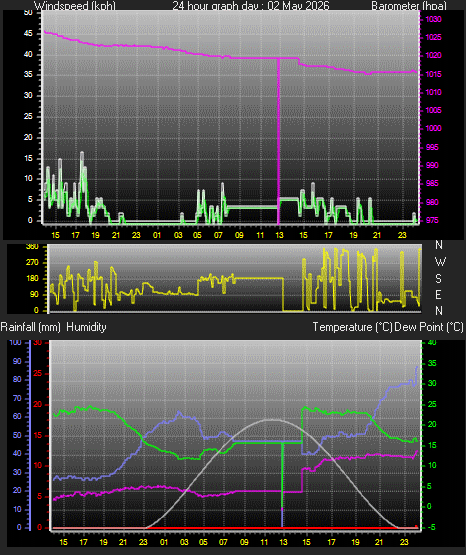The image size is (466, 555).
Task: Select barometer axis value 1025
Action: (433, 37)
